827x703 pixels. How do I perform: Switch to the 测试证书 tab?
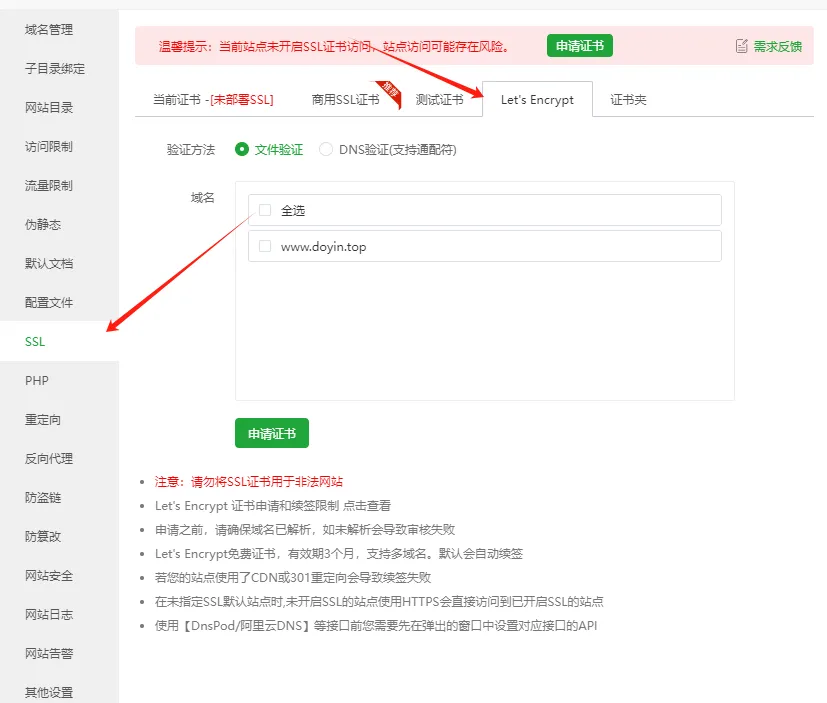point(440,100)
